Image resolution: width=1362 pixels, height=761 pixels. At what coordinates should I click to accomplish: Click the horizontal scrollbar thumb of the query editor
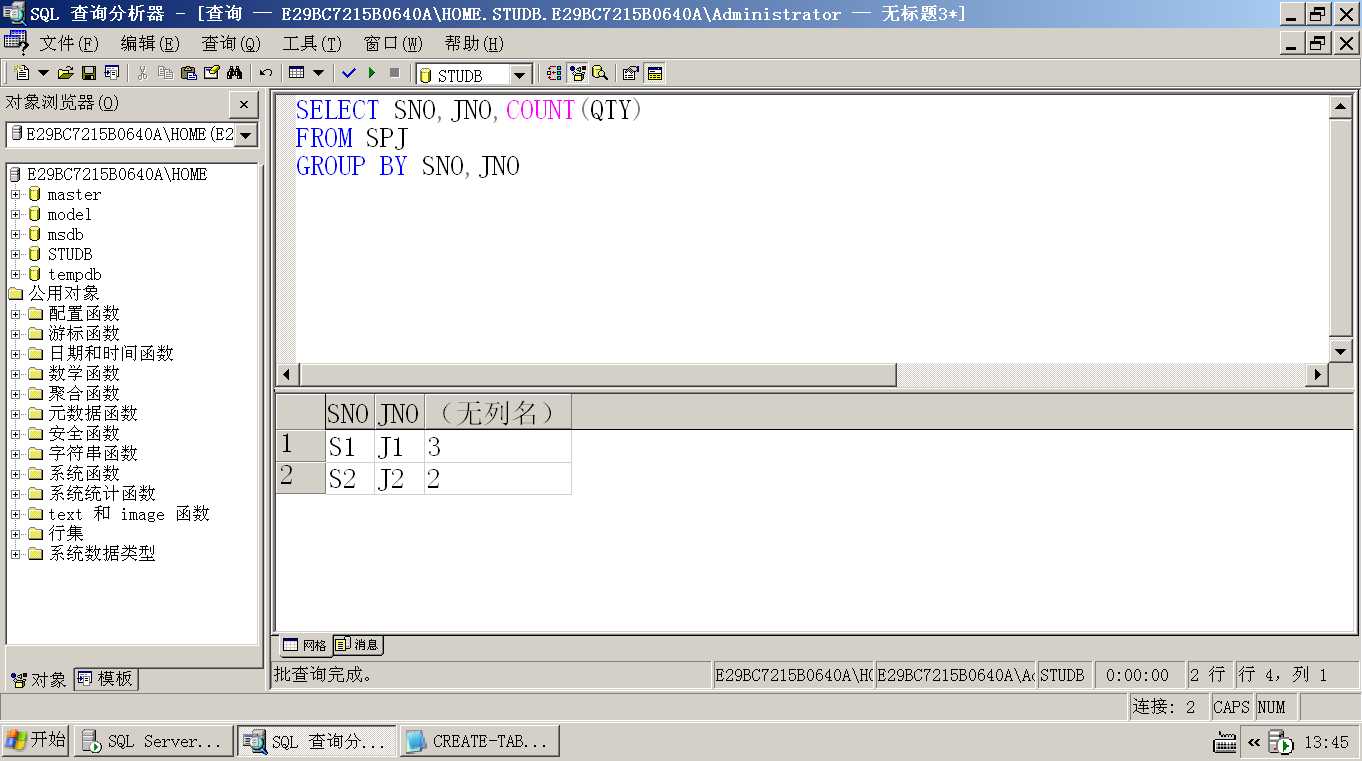598,375
